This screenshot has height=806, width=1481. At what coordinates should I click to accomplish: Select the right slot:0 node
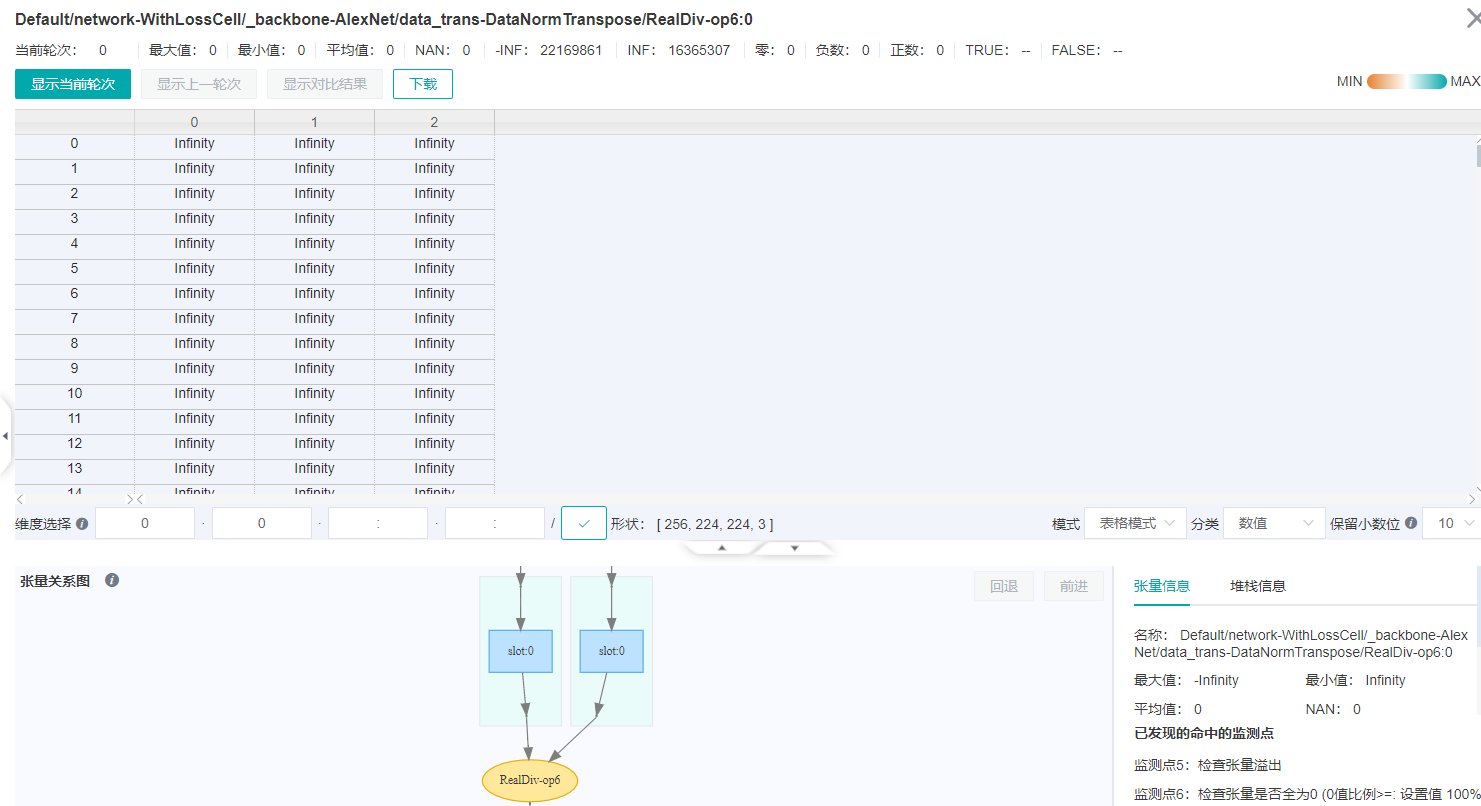tap(611, 651)
